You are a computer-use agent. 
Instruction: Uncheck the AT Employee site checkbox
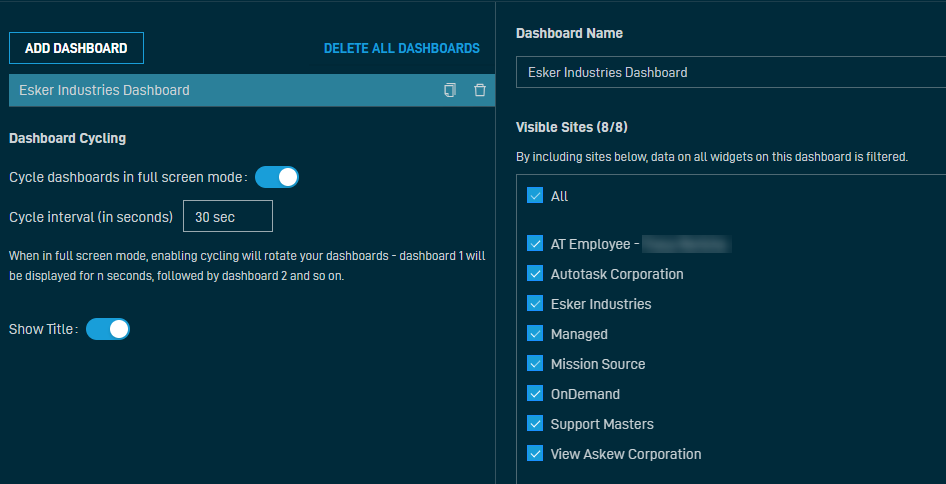[535, 244]
